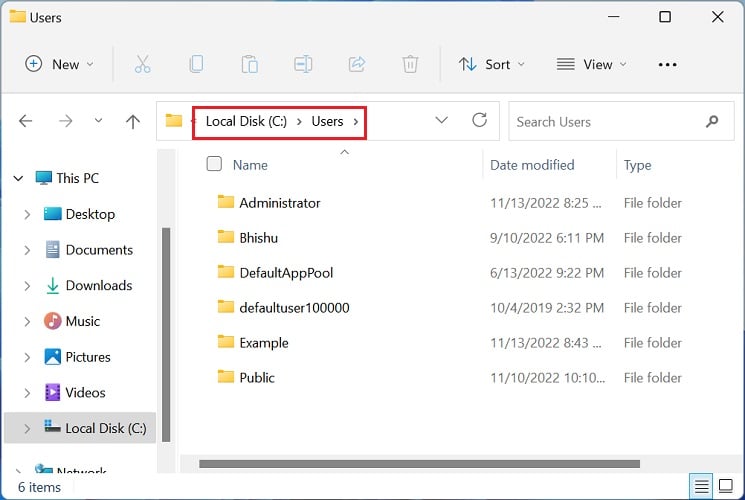Click the Share icon in toolbar

tap(357, 64)
